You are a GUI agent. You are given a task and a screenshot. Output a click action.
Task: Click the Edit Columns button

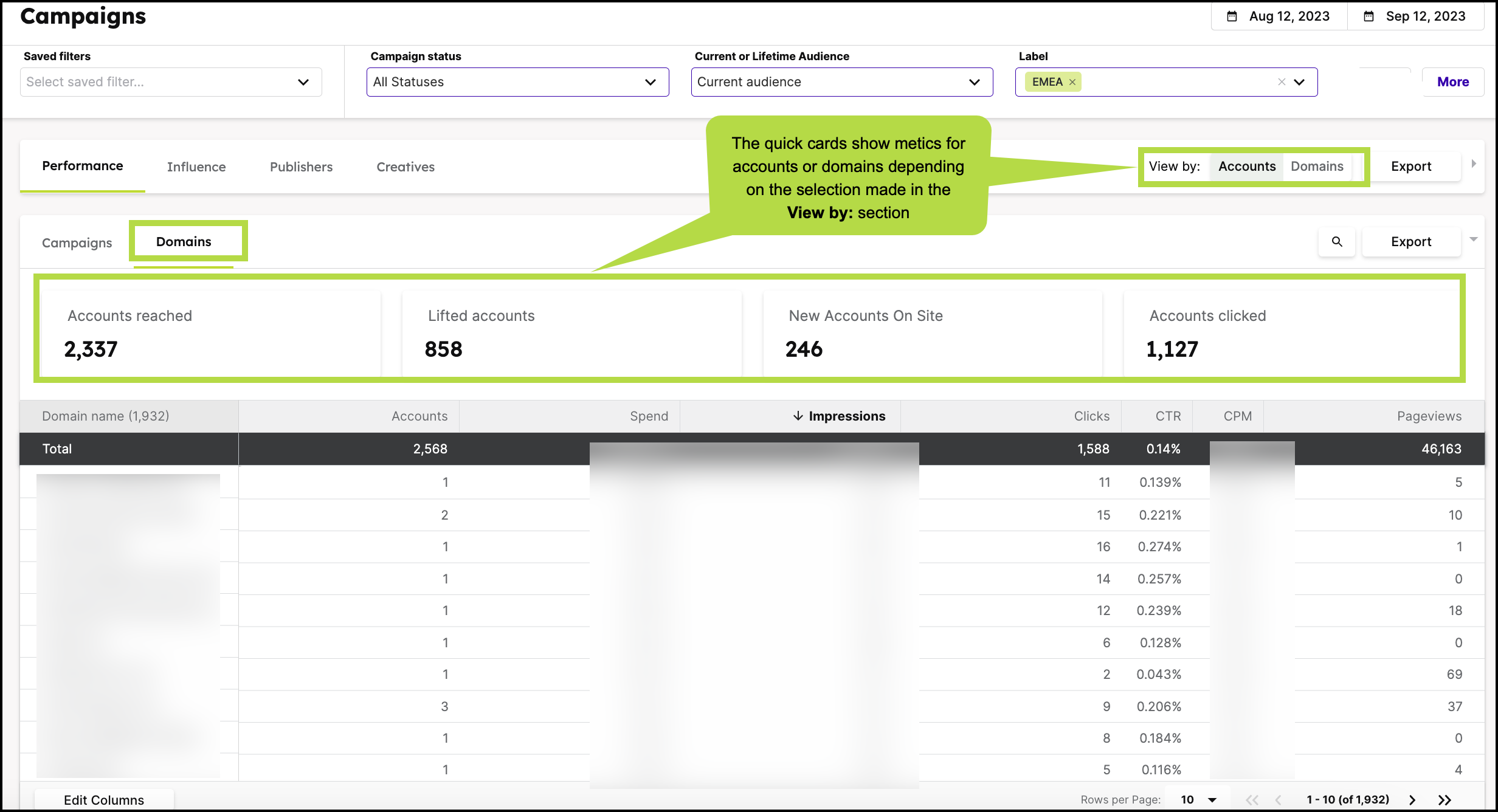(x=104, y=799)
